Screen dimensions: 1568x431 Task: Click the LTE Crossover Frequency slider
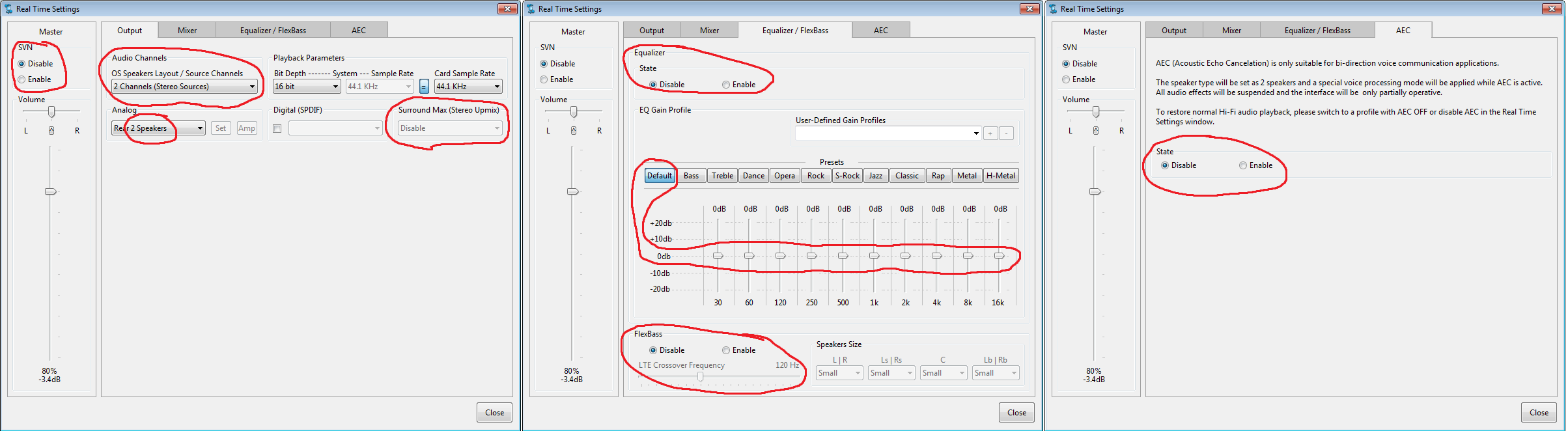point(700,376)
